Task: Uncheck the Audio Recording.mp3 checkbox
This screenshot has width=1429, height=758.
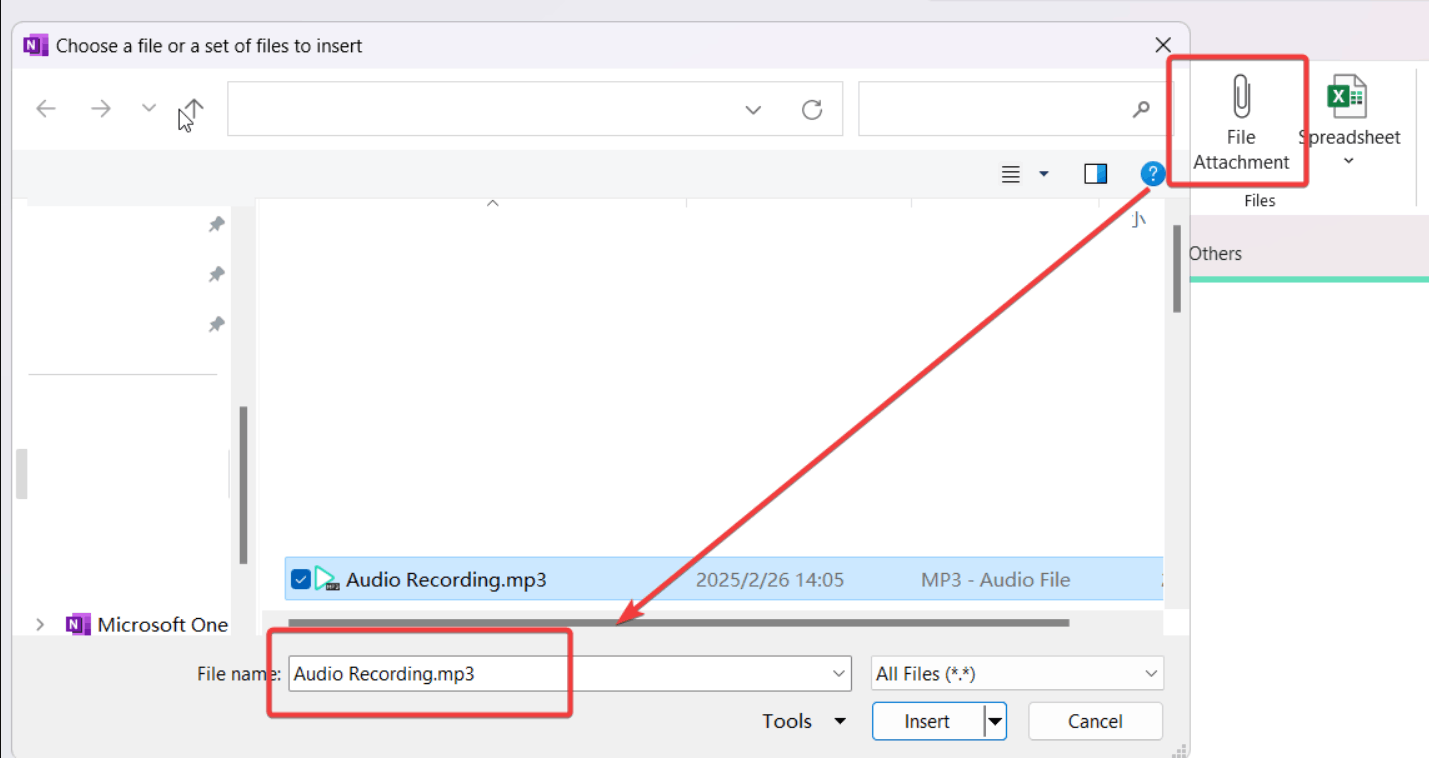Action: click(x=300, y=579)
